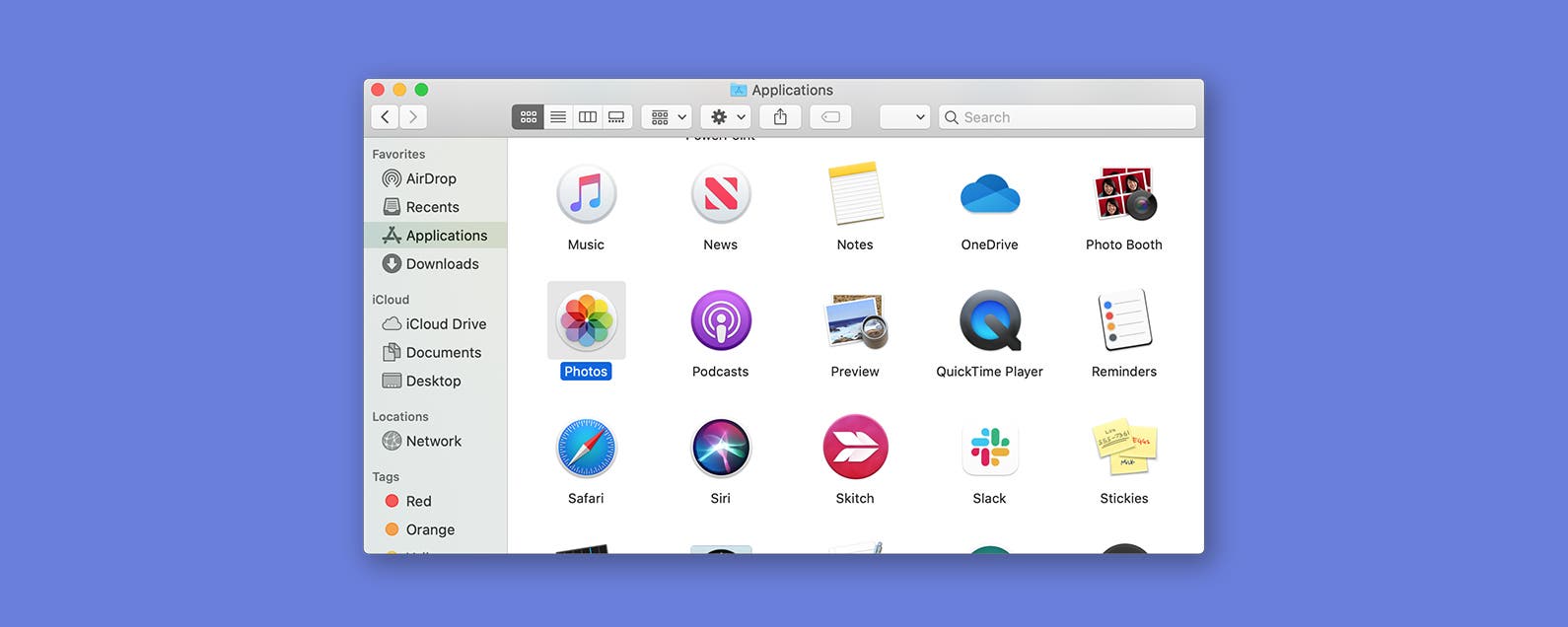Click the Reminders label text
The height and width of the screenshot is (627, 1568).
point(1124,372)
